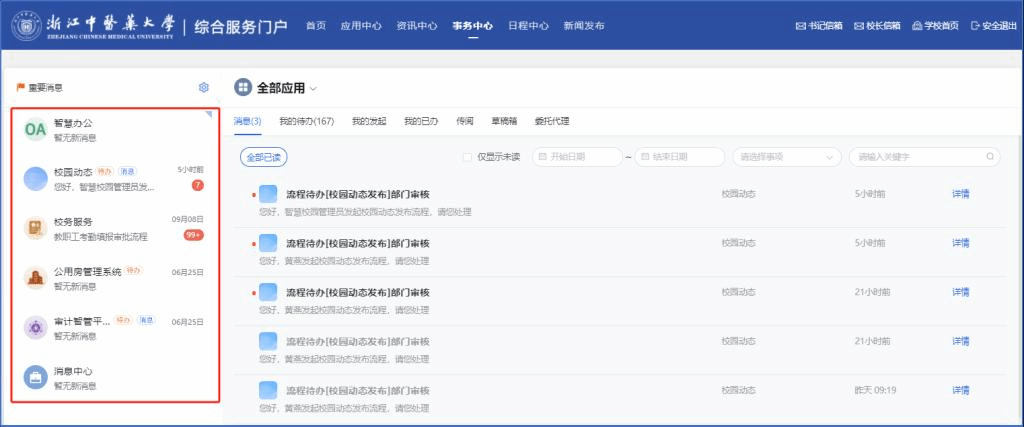Image resolution: width=1024 pixels, height=427 pixels.
Task: Click the 校务服务 sidebar icon
Action: (35, 227)
